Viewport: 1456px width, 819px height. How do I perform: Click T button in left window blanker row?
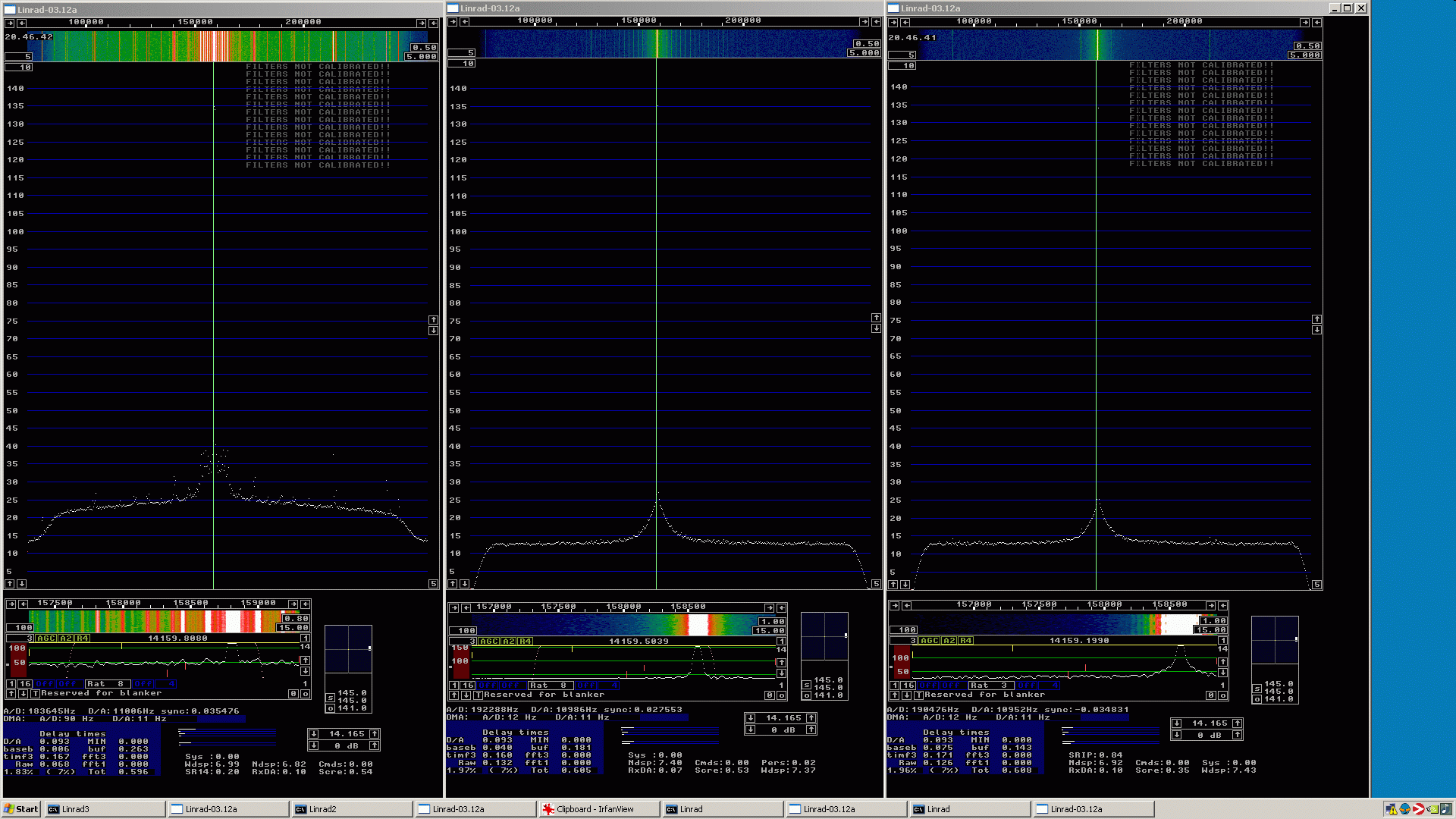point(35,694)
